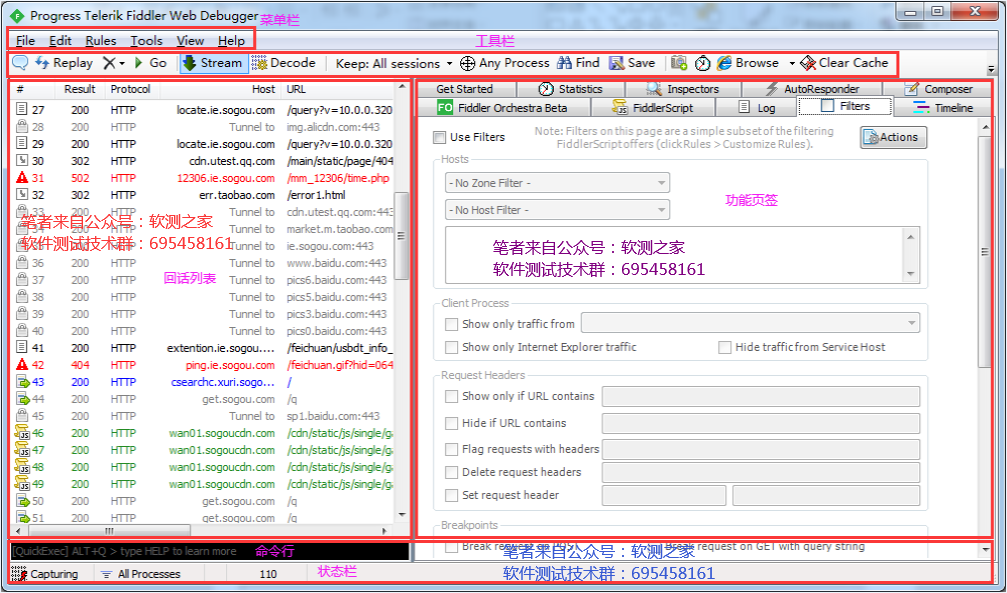Launch Browse with IE icon
This screenshot has width=1007, height=593.
pos(748,63)
